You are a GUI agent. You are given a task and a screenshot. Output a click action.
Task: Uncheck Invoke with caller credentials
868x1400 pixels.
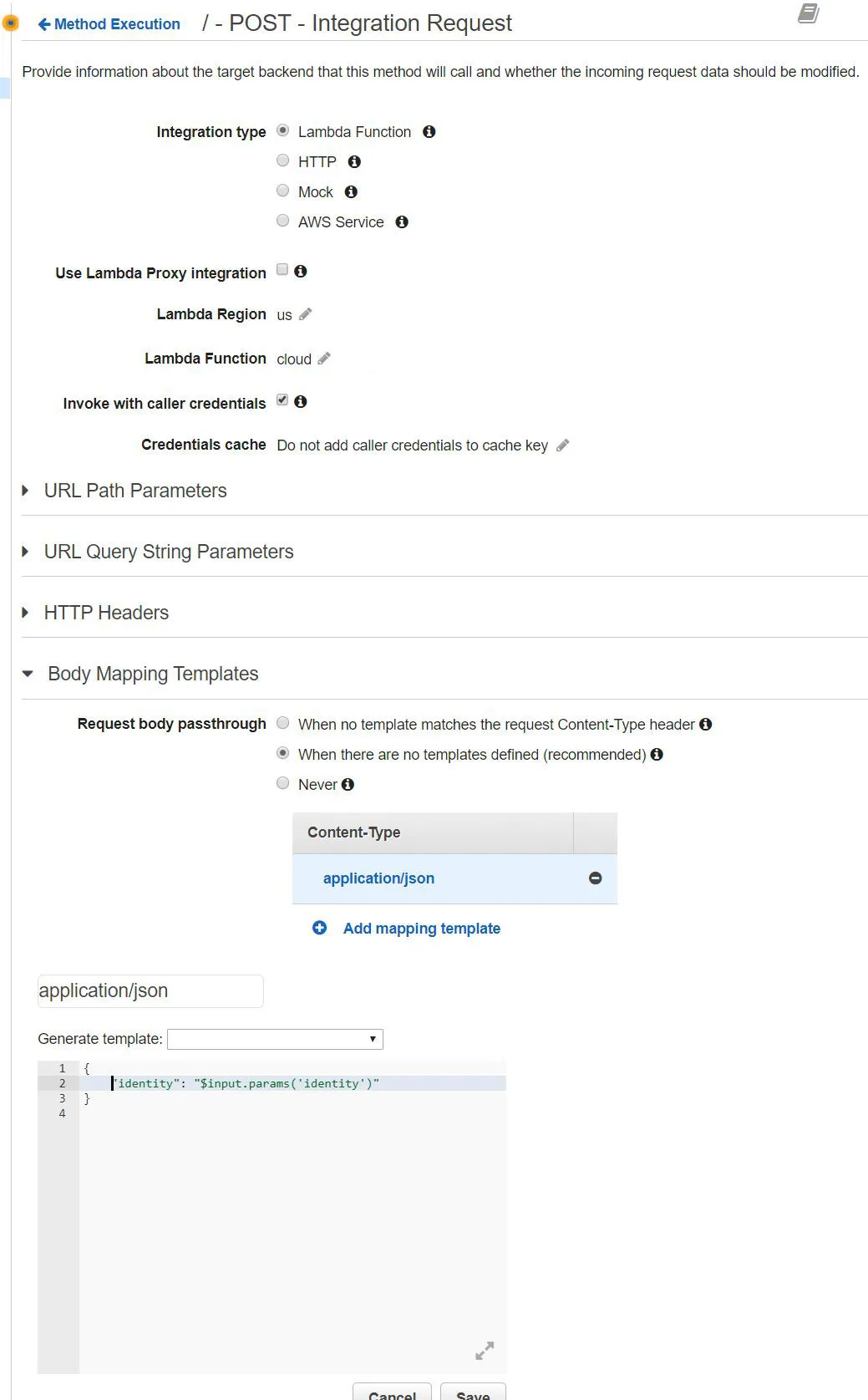(282, 400)
